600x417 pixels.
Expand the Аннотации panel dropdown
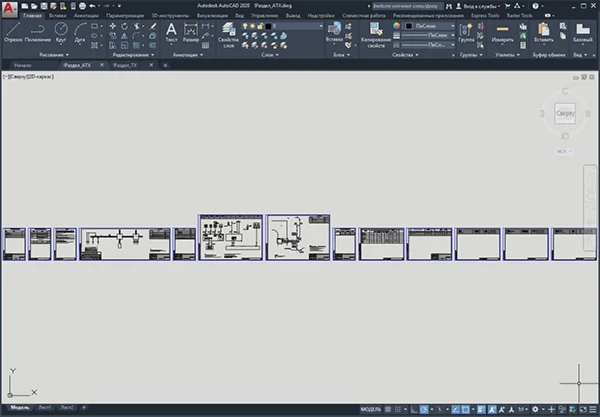click(x=188, y=55)
